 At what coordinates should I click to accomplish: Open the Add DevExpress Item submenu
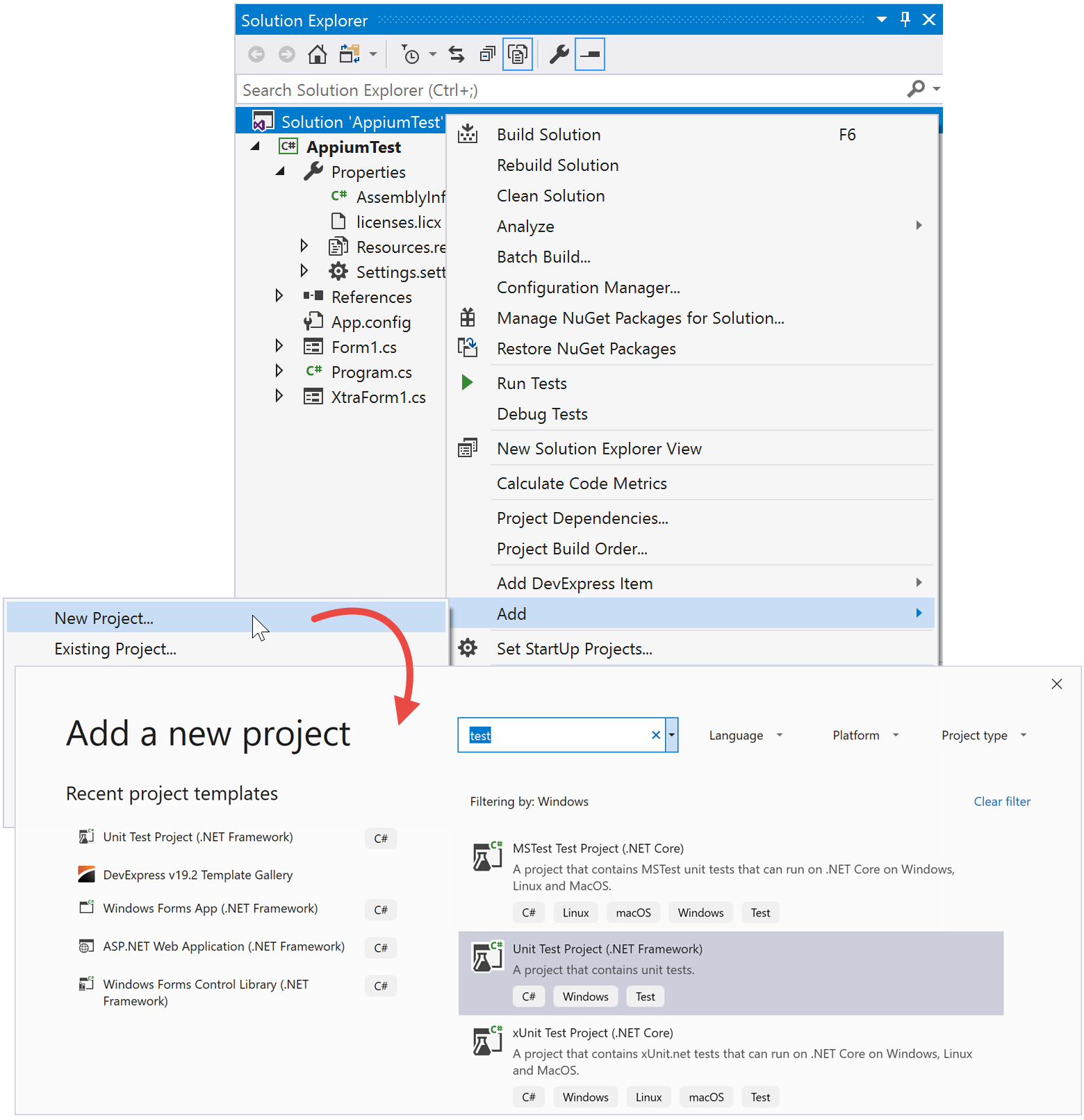(691, 584)
